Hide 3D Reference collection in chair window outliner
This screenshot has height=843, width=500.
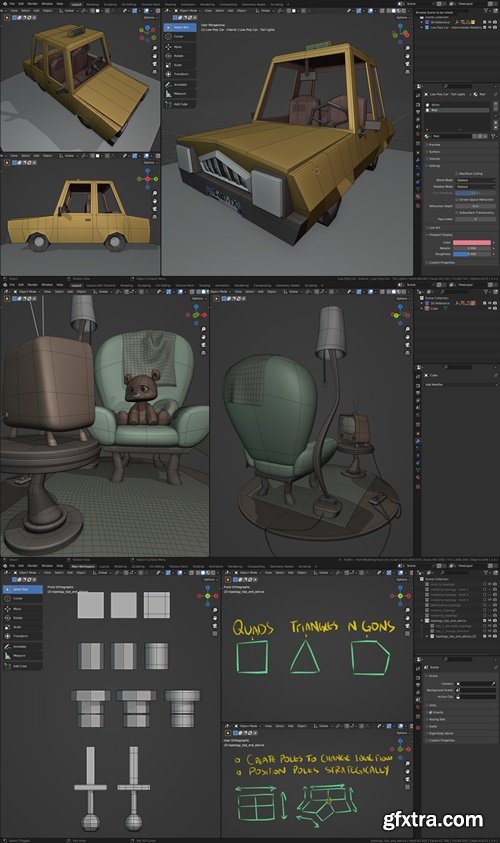tap(489, 303)
